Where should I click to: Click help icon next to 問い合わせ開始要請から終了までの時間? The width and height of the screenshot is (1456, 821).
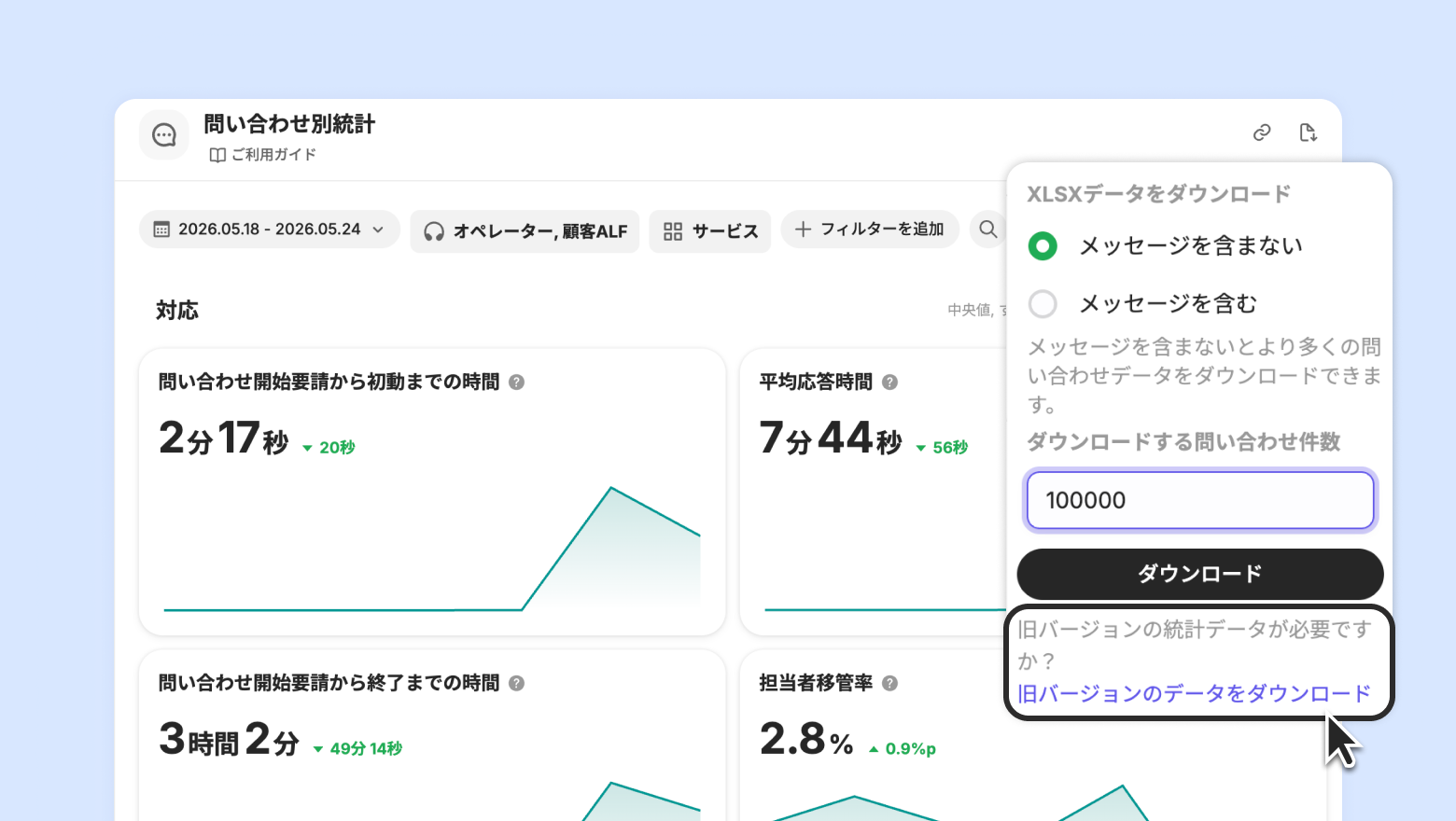(516, 684)
